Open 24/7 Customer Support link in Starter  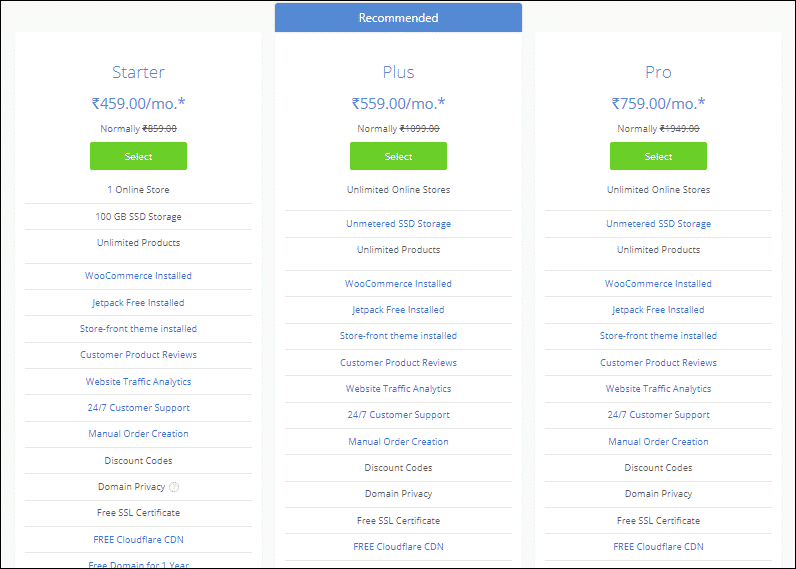pos(139,408)
